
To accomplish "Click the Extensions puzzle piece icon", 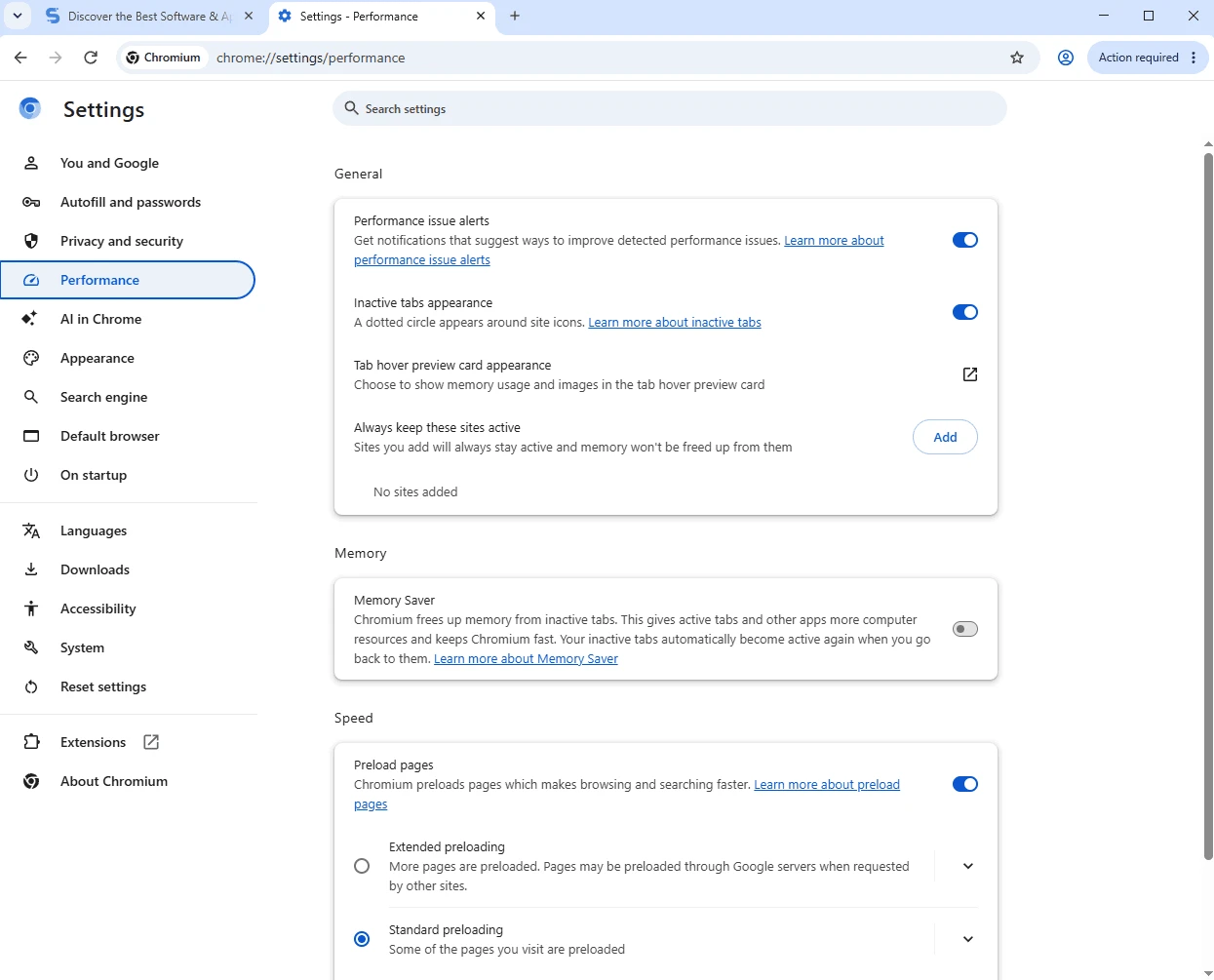I will pos(31,742).
